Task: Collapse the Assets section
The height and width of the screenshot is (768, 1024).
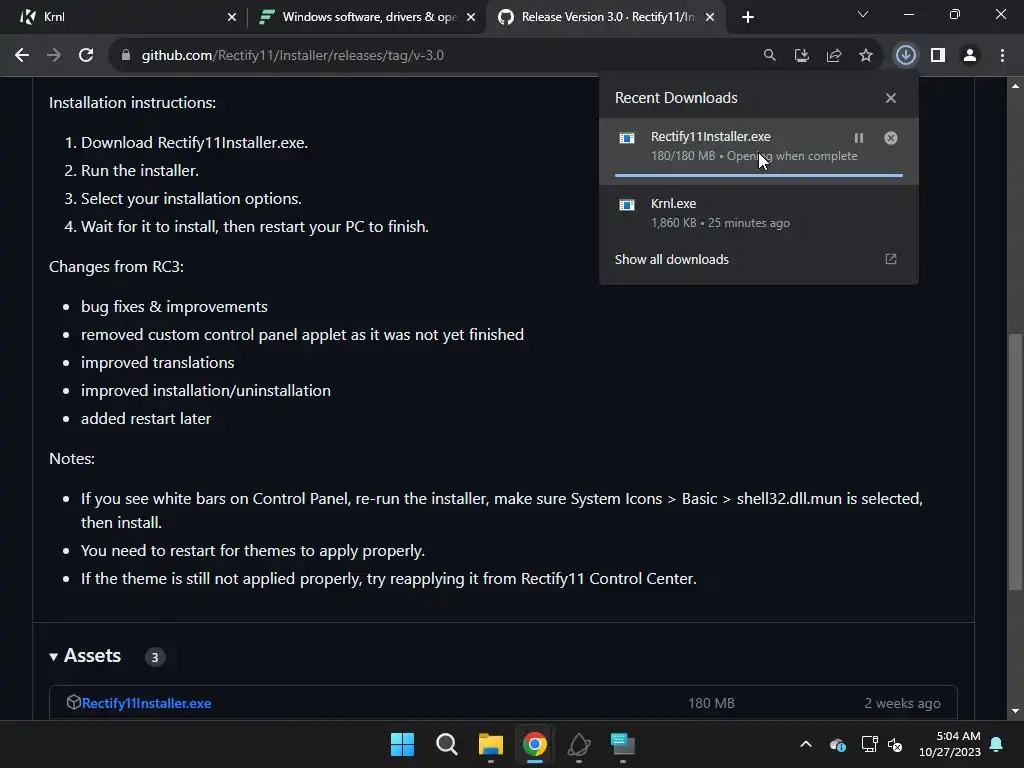Action: coord(54,657)
